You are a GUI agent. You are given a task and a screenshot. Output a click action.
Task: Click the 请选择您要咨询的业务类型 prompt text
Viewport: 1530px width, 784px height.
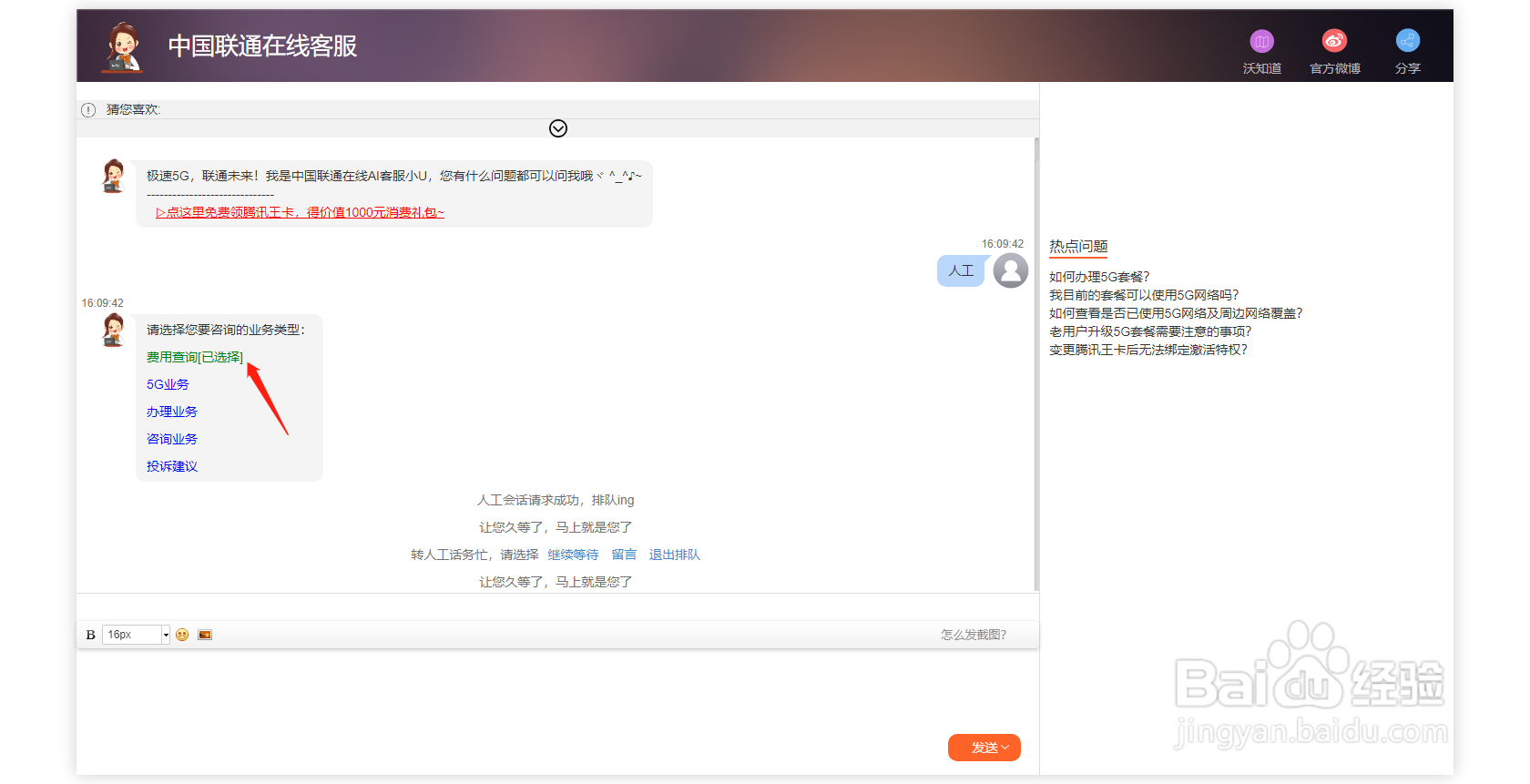click(226, 330)
